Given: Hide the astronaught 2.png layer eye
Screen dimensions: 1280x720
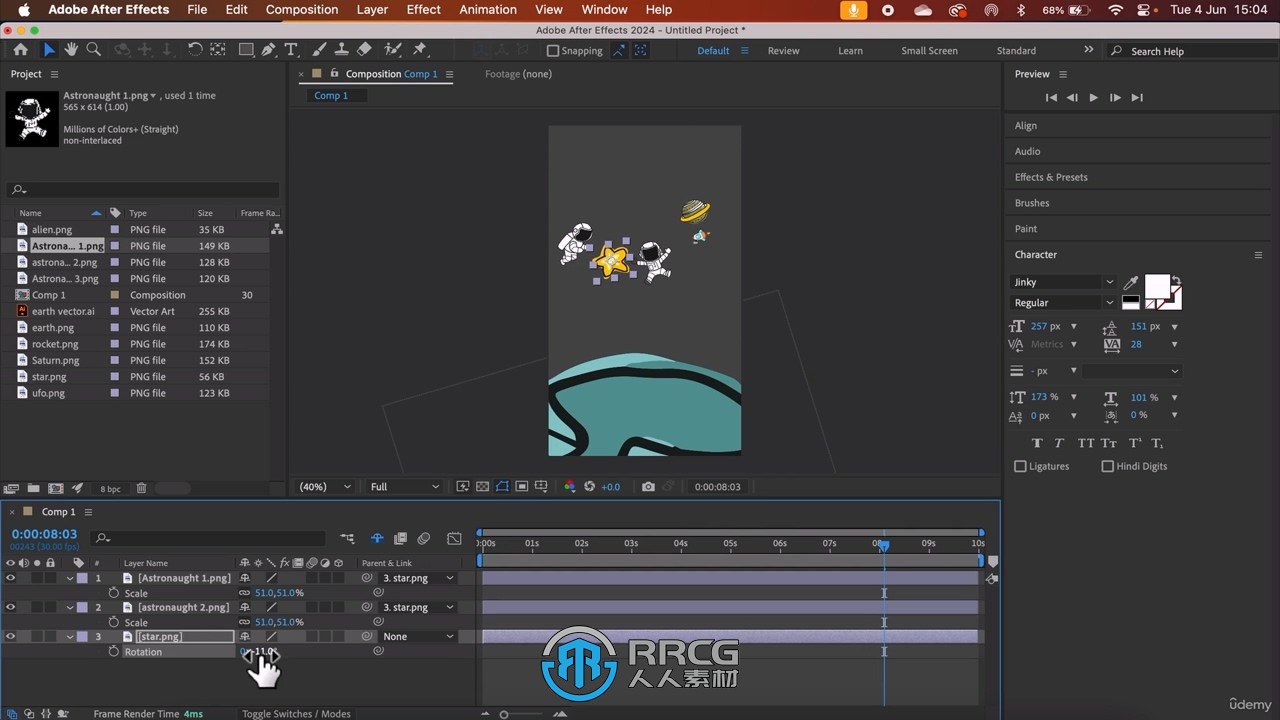Looking at the screenshot, I should 10,607.
